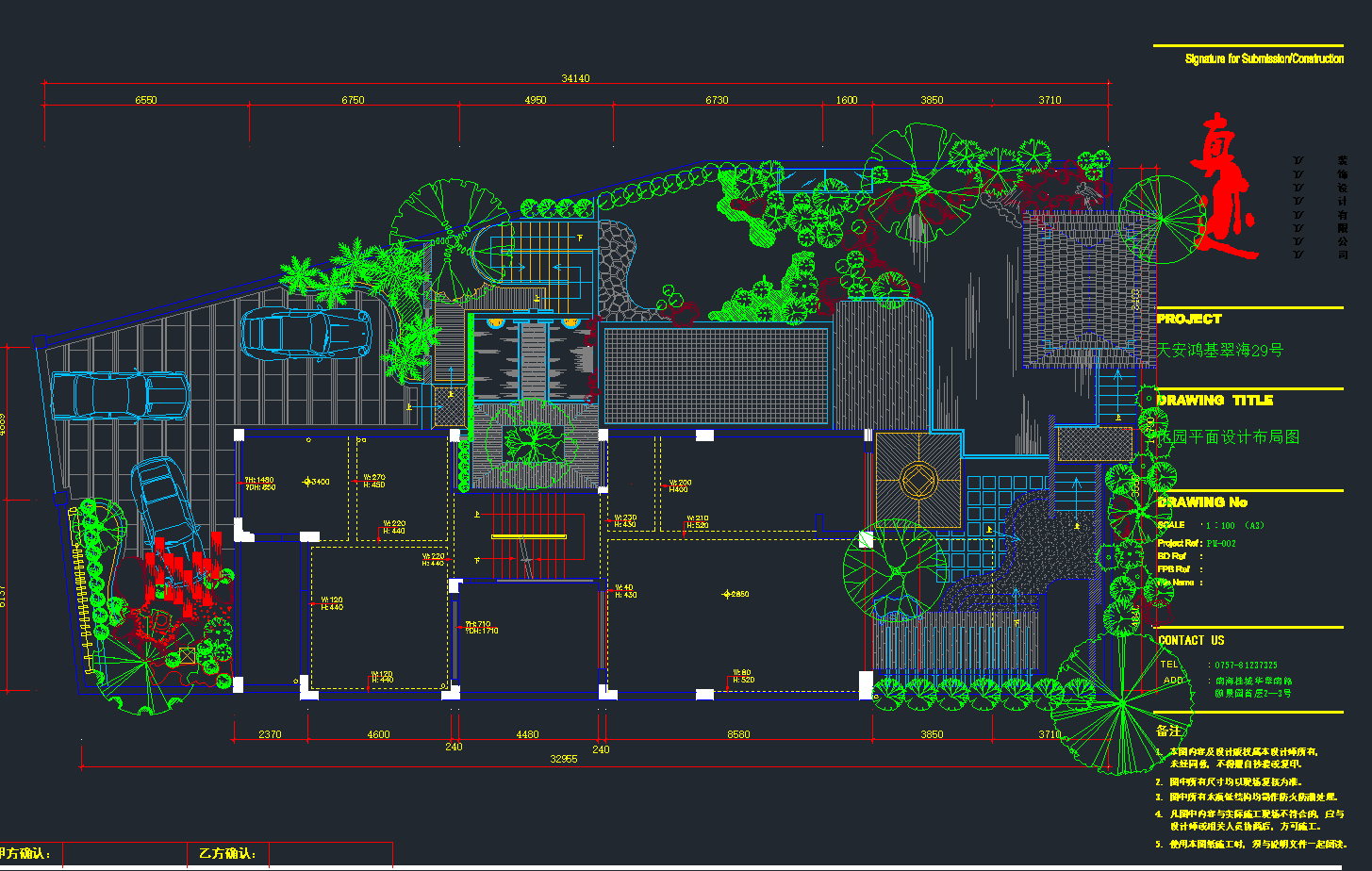Click the leftmost horizontal parked car
This screenshot has height=871, width=1372.
pos(120,395)
